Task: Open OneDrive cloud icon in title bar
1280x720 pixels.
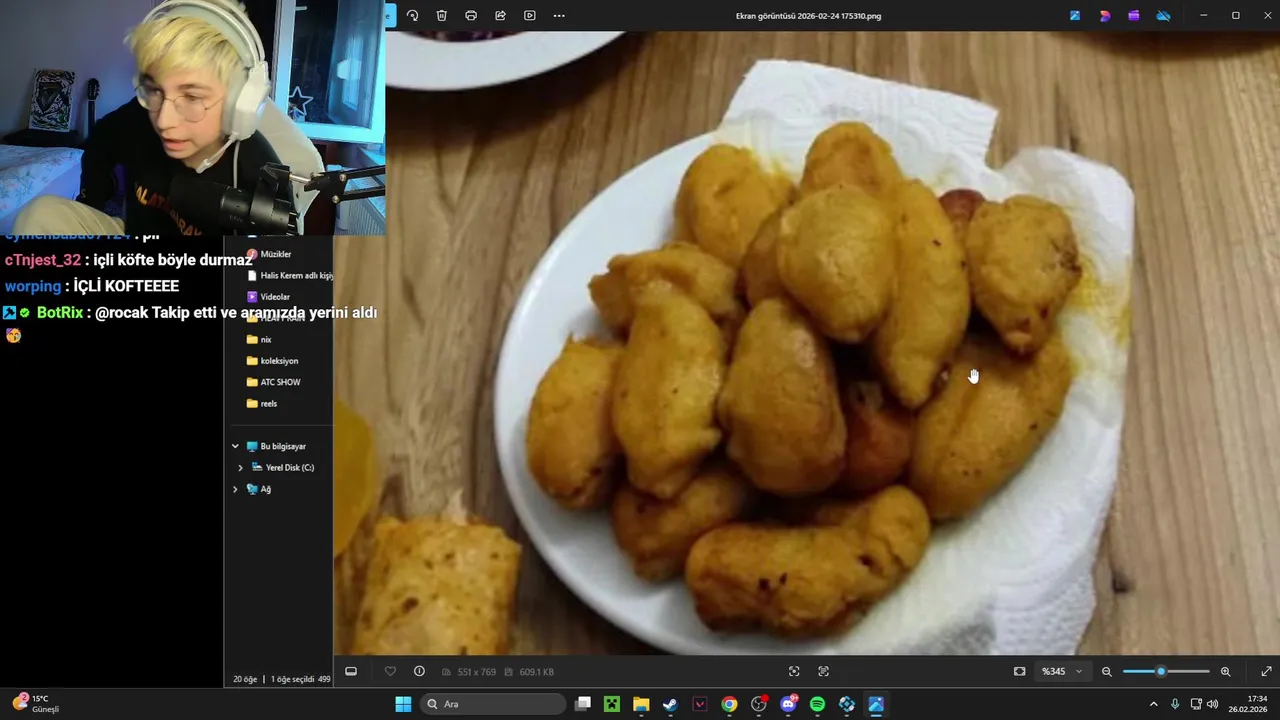Action: coord(1163,15)
